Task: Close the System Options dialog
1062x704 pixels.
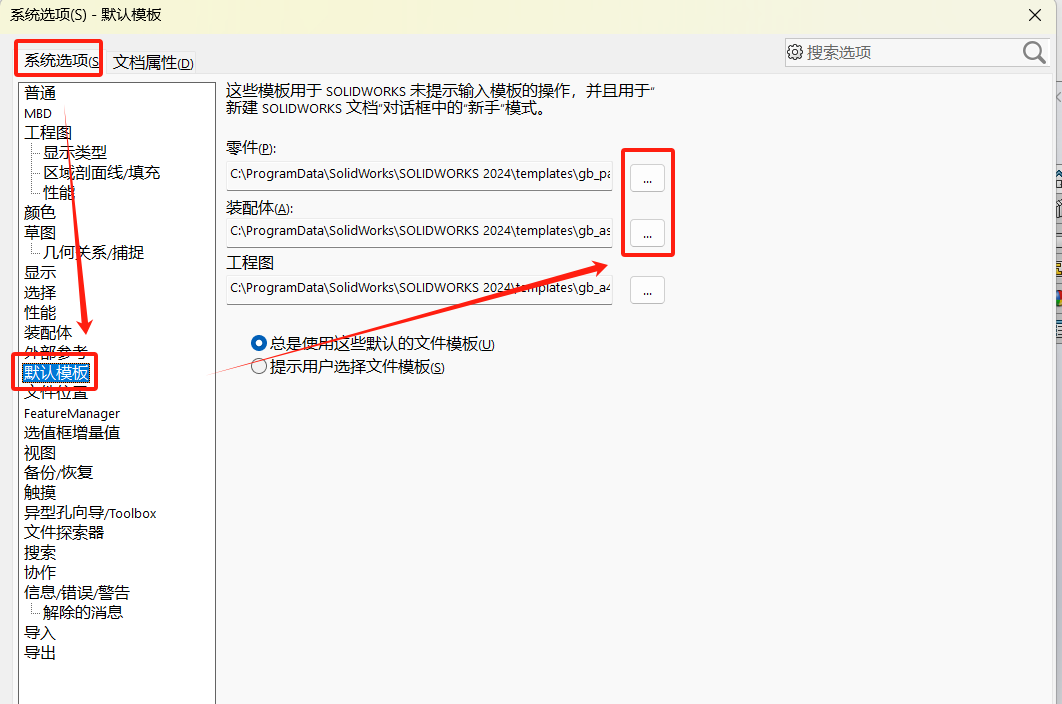Action: (x=1034, y=15)
